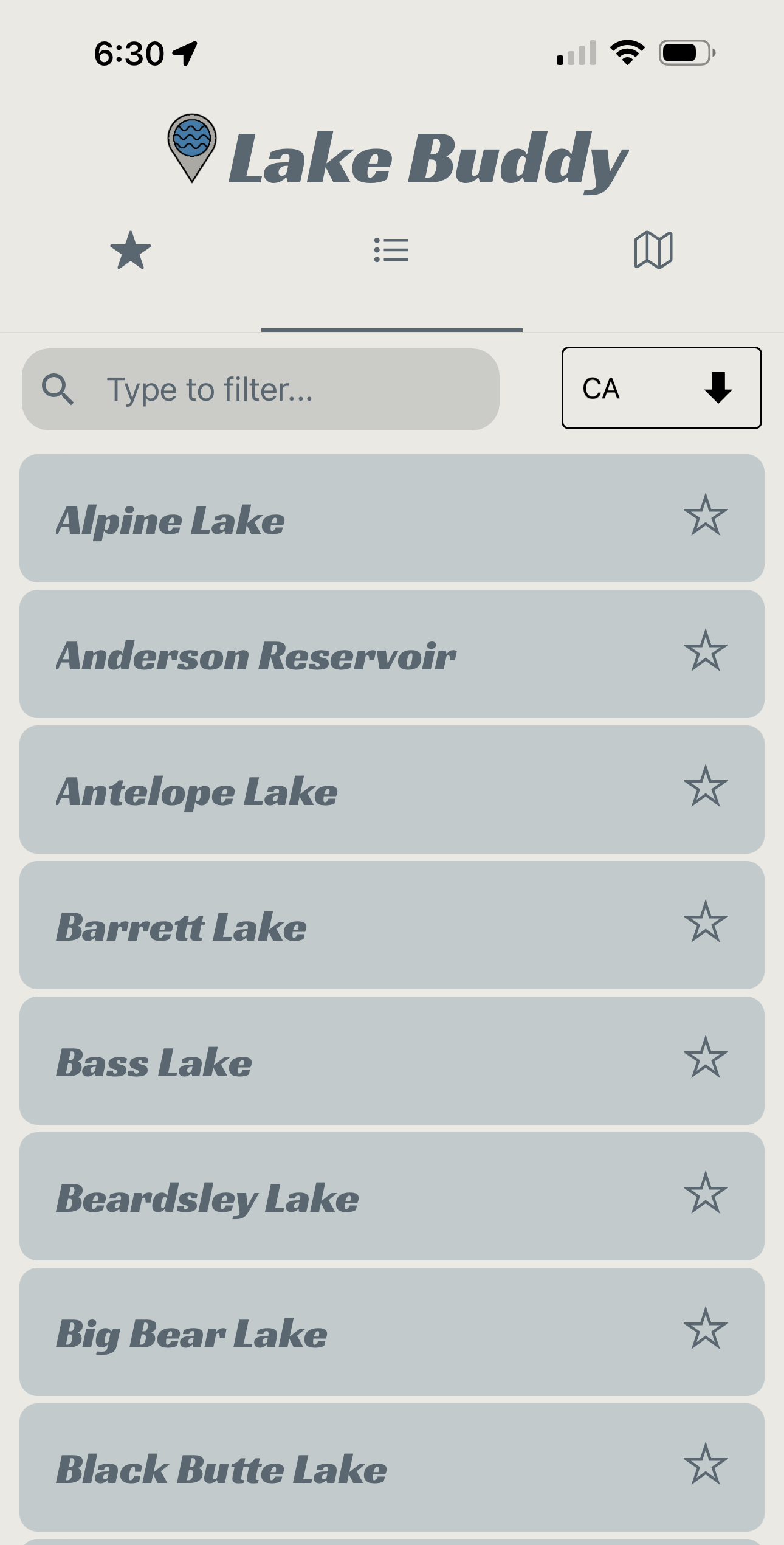Image resolution: width=784 pixels, height=1545 pixels.
Task: Toggle favorite star for Antelope Lake
Action: [706, 786]
